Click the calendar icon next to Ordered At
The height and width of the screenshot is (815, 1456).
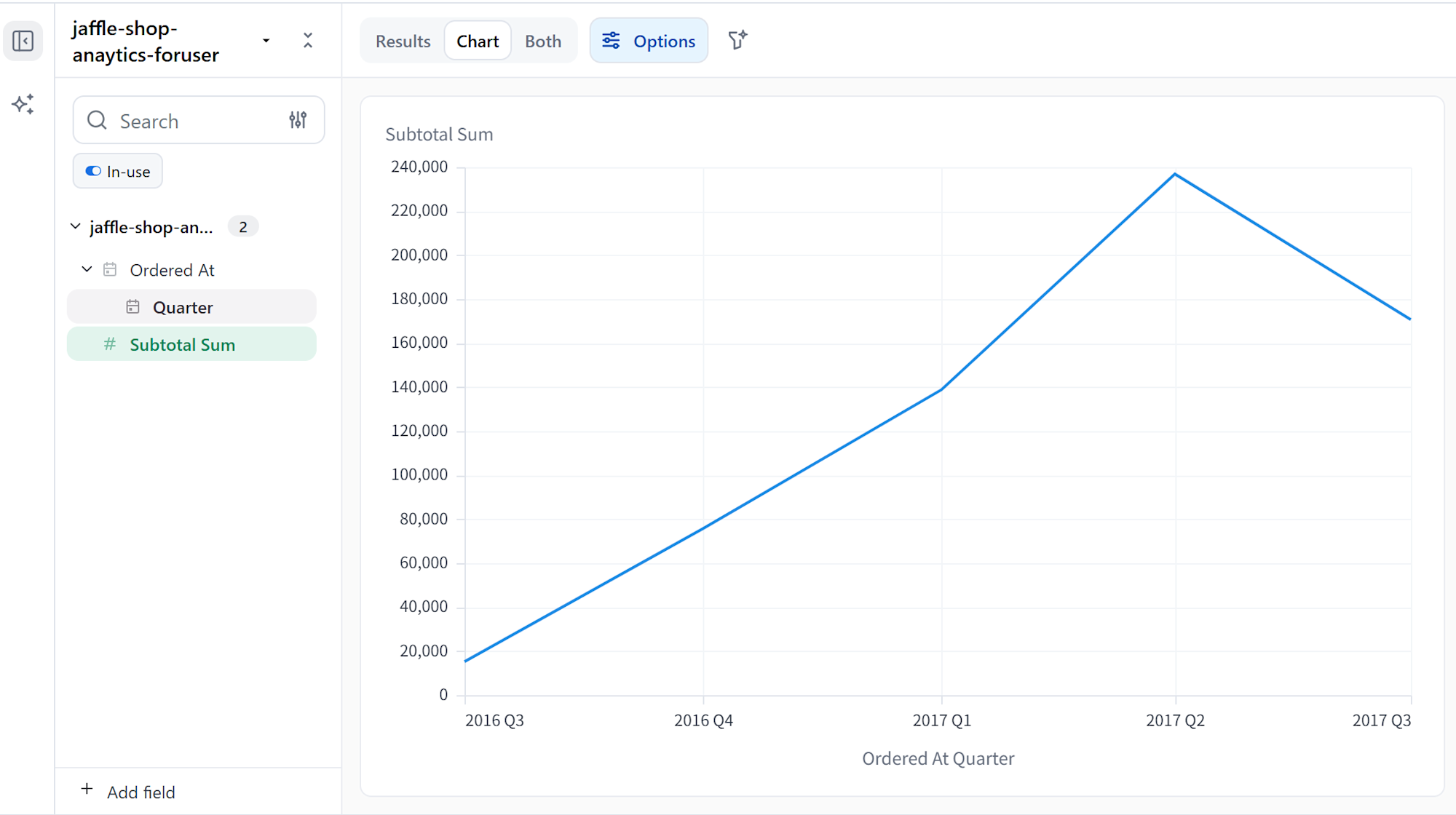(x=110, y=270)
